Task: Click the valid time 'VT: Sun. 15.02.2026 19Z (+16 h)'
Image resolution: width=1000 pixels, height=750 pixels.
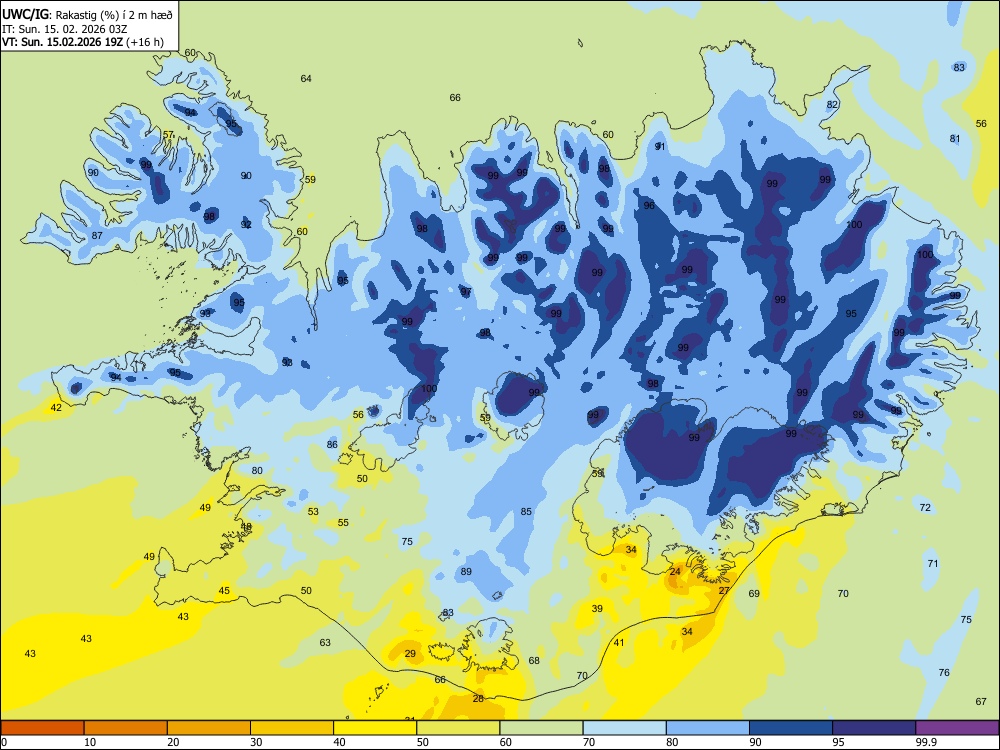Action: click(83, 42)
